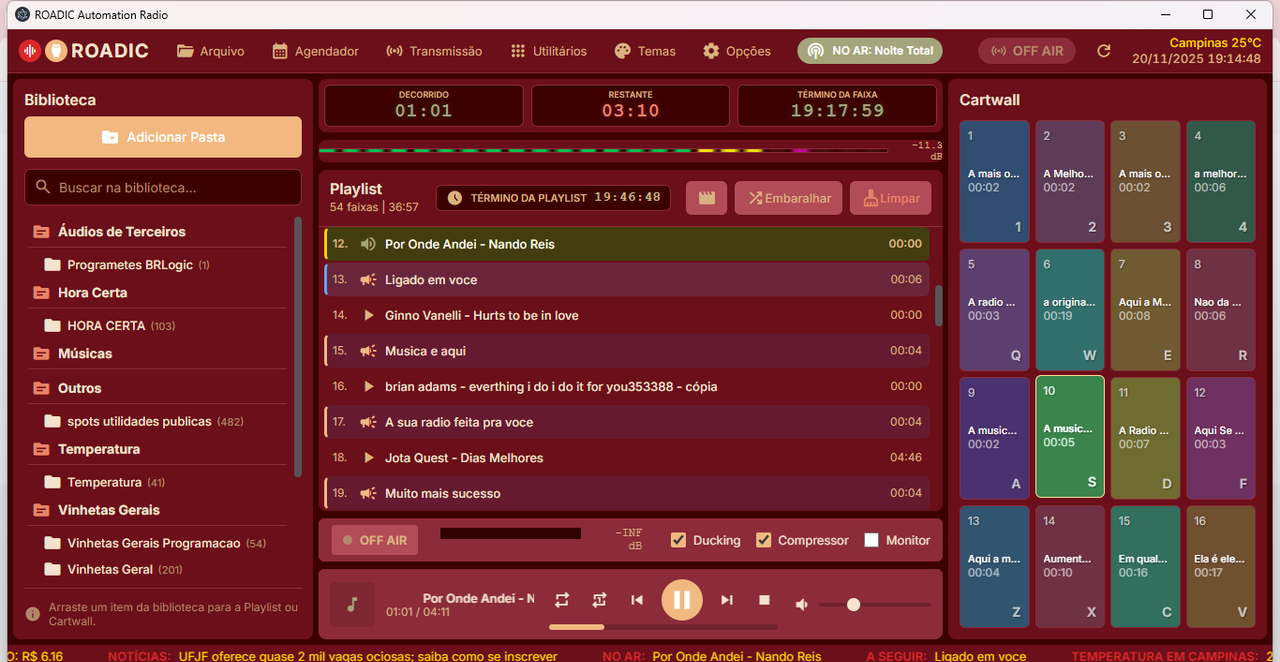Mute the player using the speaker icon
The image size is (1280, 662).
(801, 604)
